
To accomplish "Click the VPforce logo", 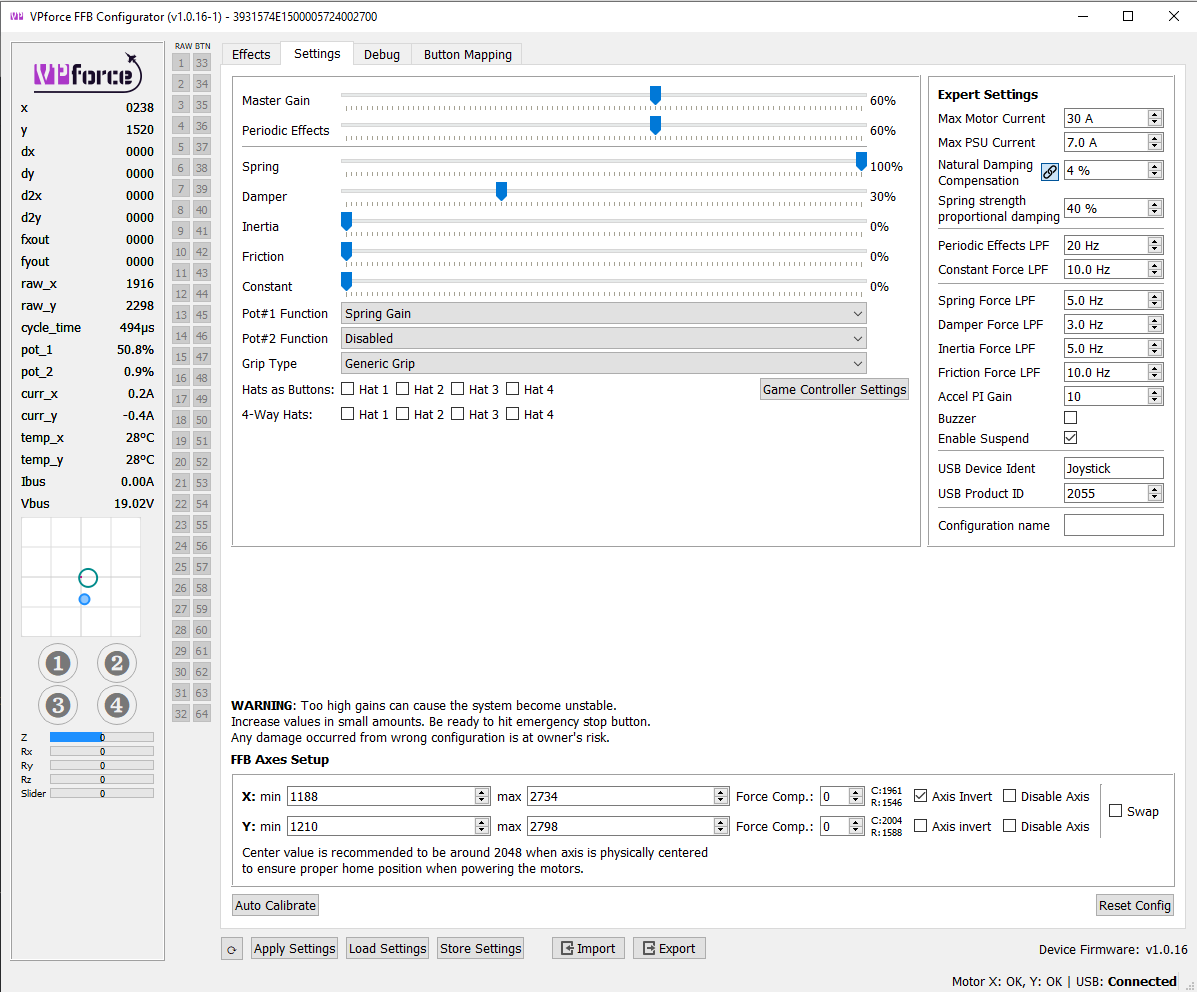I will point(88,73).
